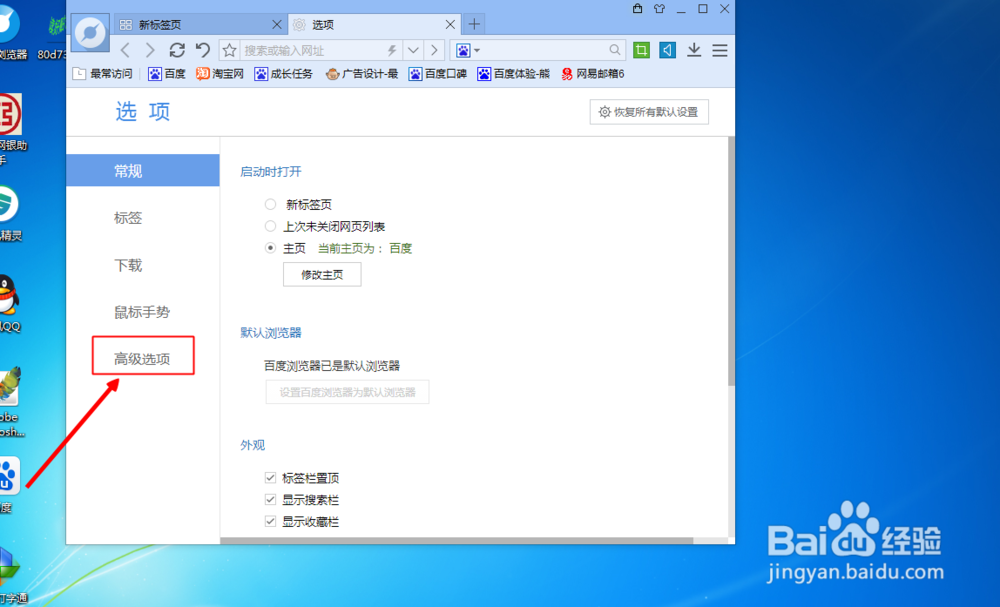
Task: Toggle the 显示搜索栏 checkbox
Action: pos(270,499)
